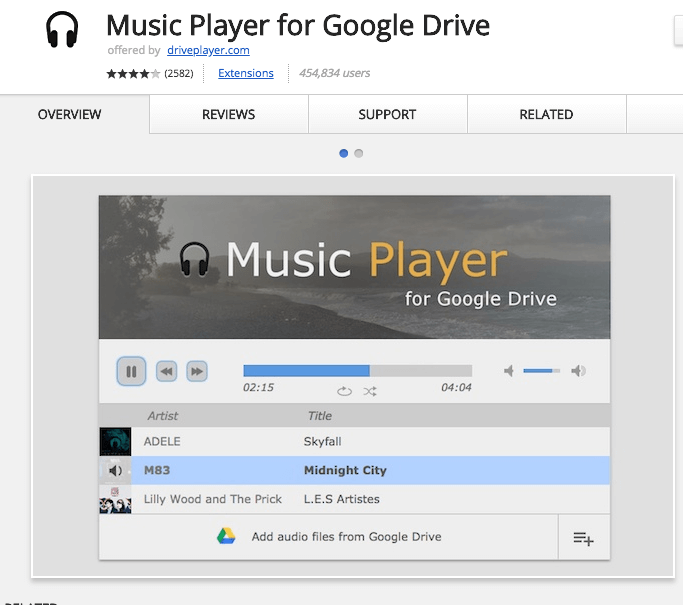This screenshot has width=683, height=605.
Task: Toggle the shuffle icon
Action: (x=370, y=391)
